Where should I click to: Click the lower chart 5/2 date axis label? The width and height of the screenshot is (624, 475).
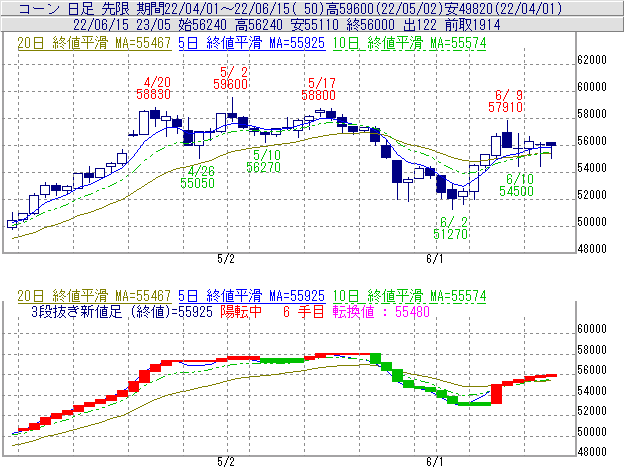point(226,462)
